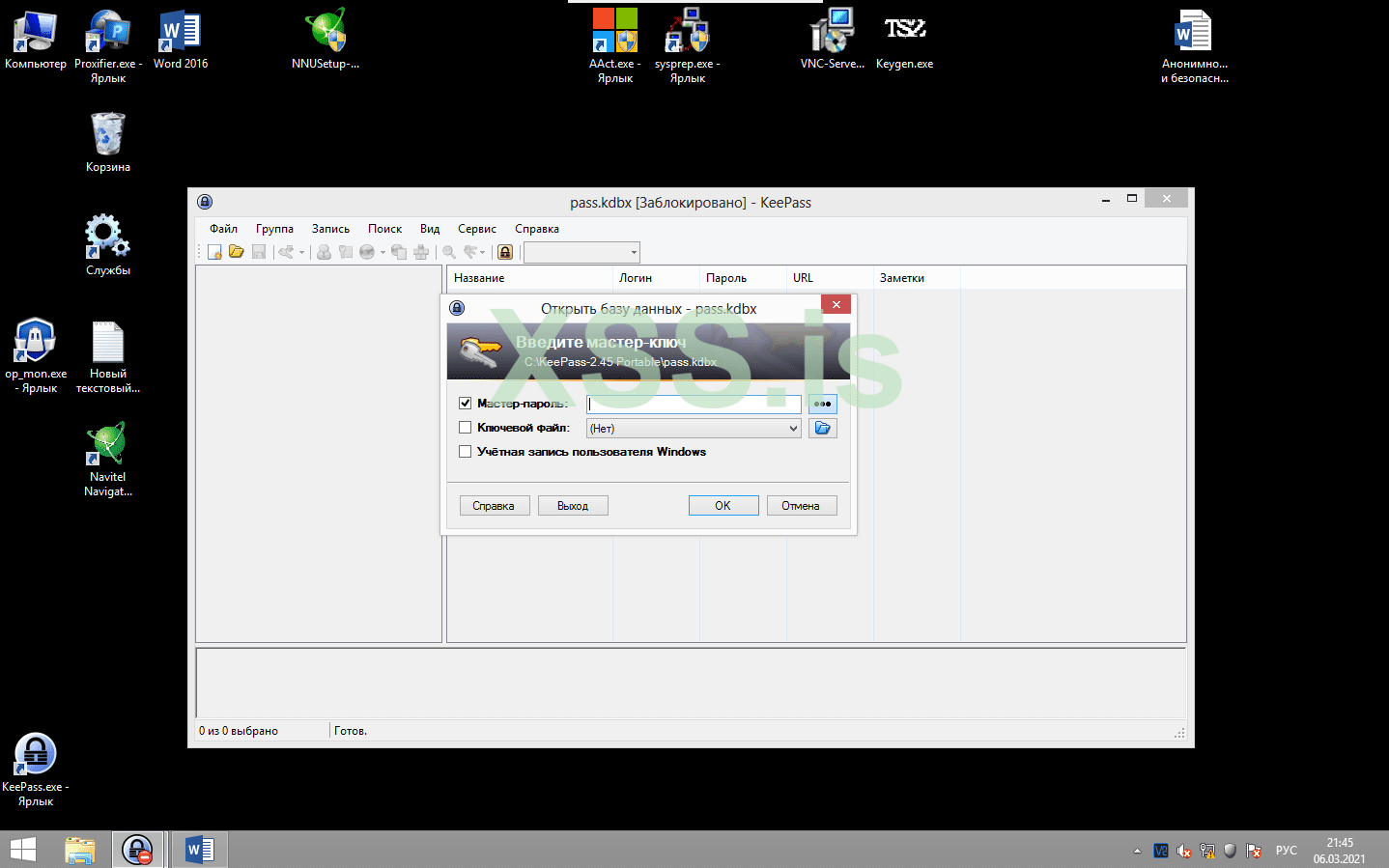Viewport: 1389px width, 868px height.
Task: Click the Word icon in the taskbar
Action: coord(199,850)
